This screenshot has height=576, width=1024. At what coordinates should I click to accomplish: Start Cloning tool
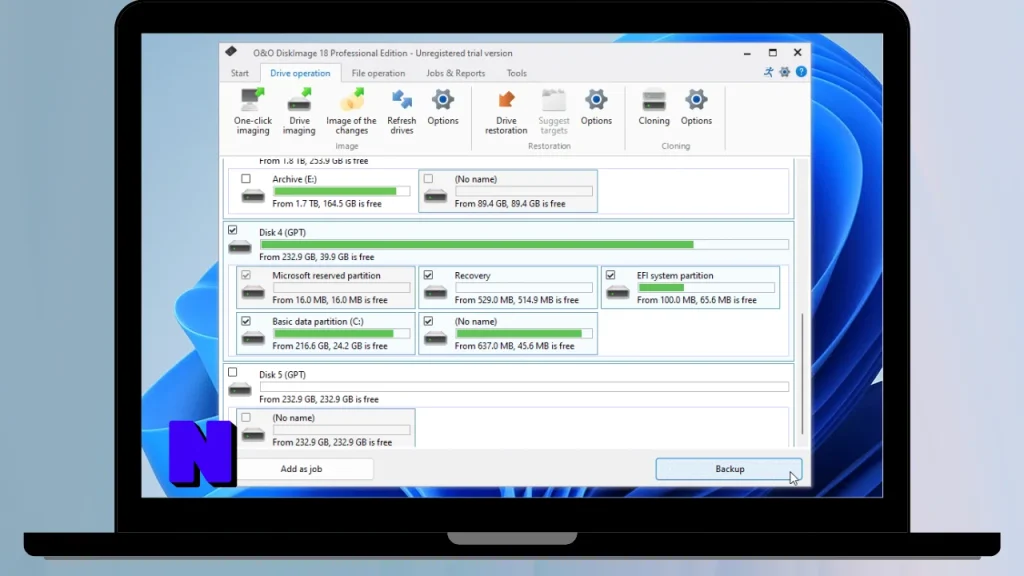tap(654, 108)
